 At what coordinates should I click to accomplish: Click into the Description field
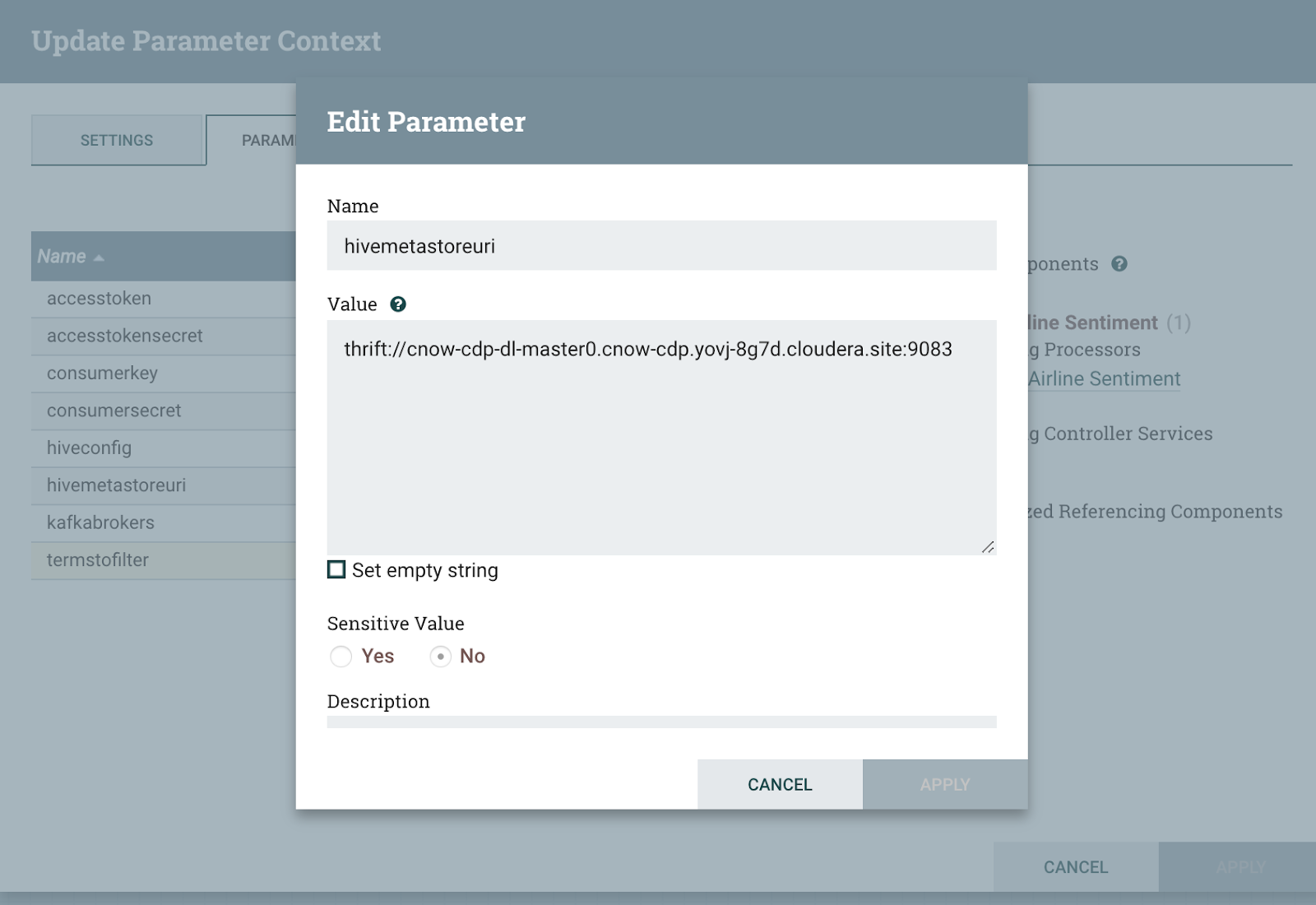[x=661, y=722]
